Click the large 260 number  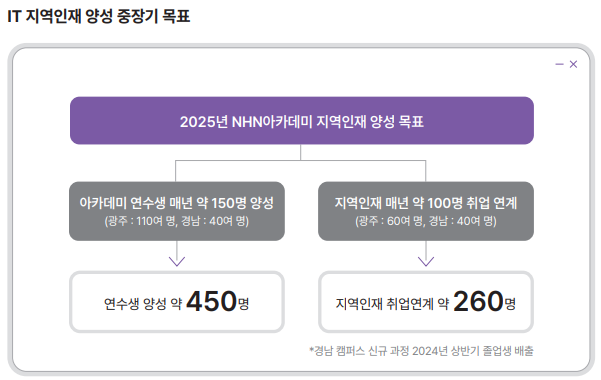(x=478, y=301)
